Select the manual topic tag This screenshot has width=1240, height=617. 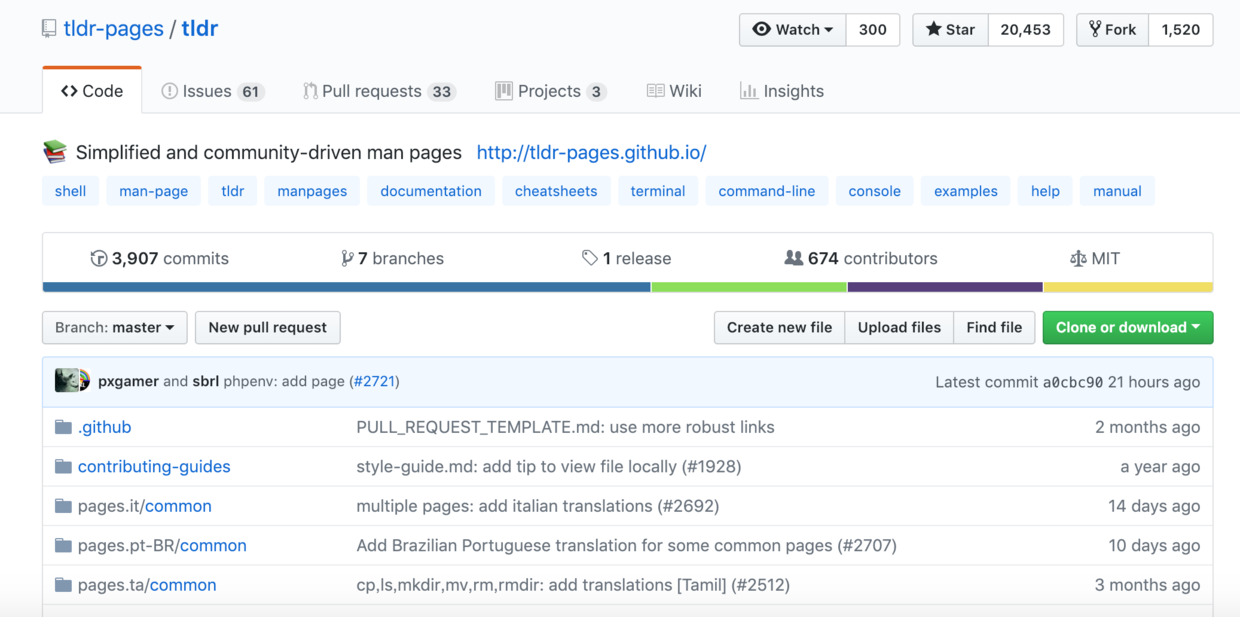pos(1117,191)
